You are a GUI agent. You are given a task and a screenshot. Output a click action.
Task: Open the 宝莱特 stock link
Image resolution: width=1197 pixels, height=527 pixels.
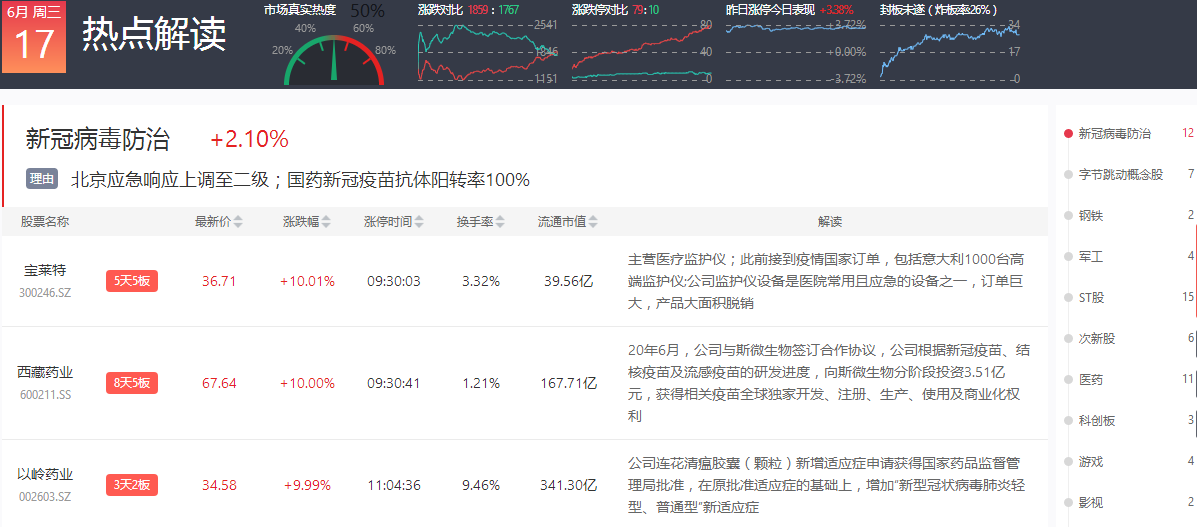(x=45, y=270)
